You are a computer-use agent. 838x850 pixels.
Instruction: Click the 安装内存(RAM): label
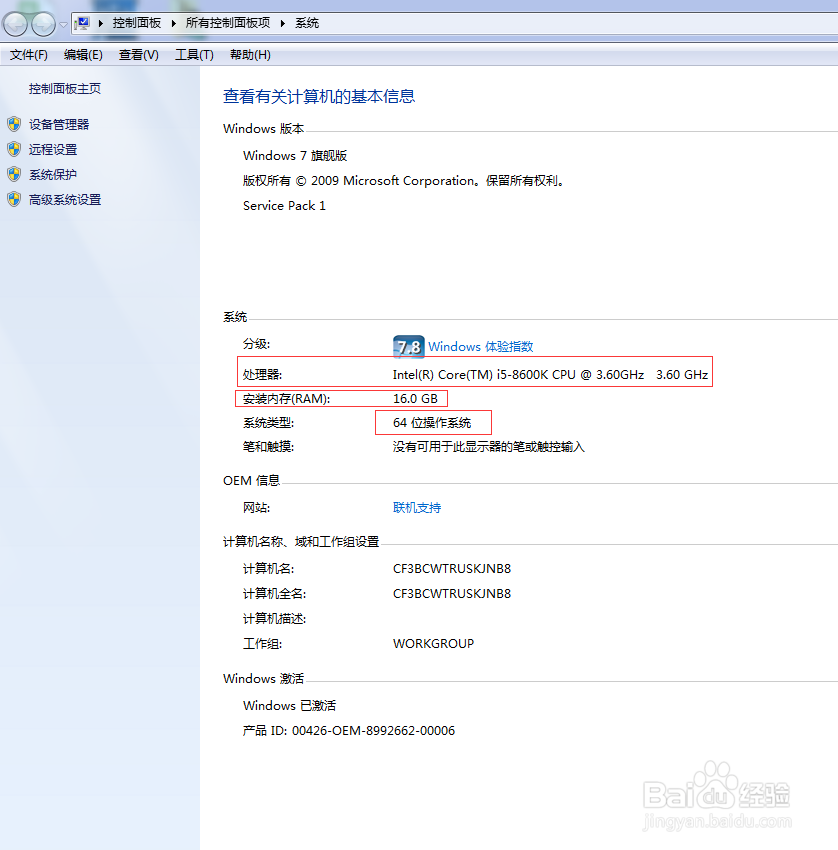[x=286, y=398]
